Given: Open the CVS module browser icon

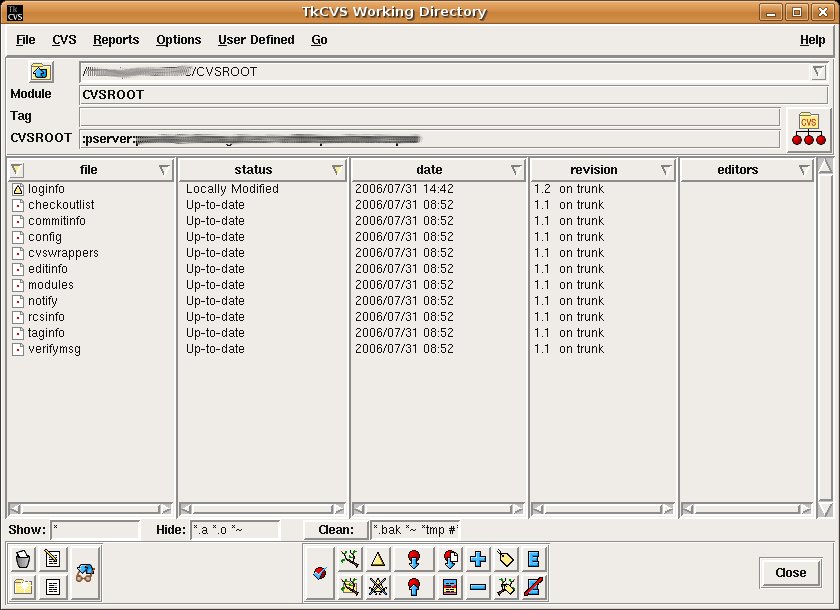Looking at the screenshot, I should [x=808, y=128].
